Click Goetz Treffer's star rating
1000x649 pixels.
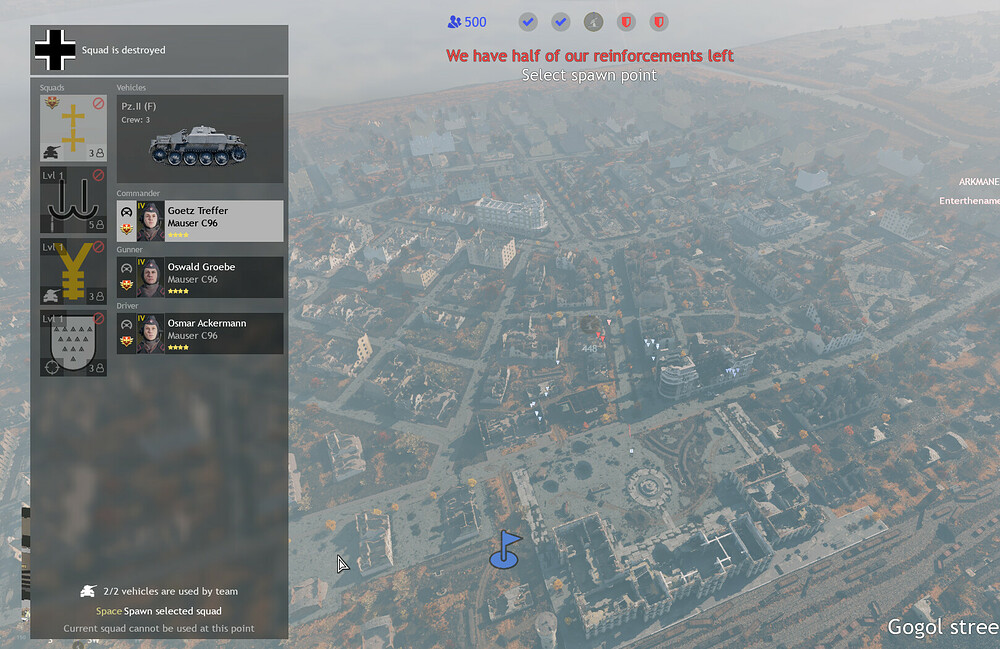[178, 235]
